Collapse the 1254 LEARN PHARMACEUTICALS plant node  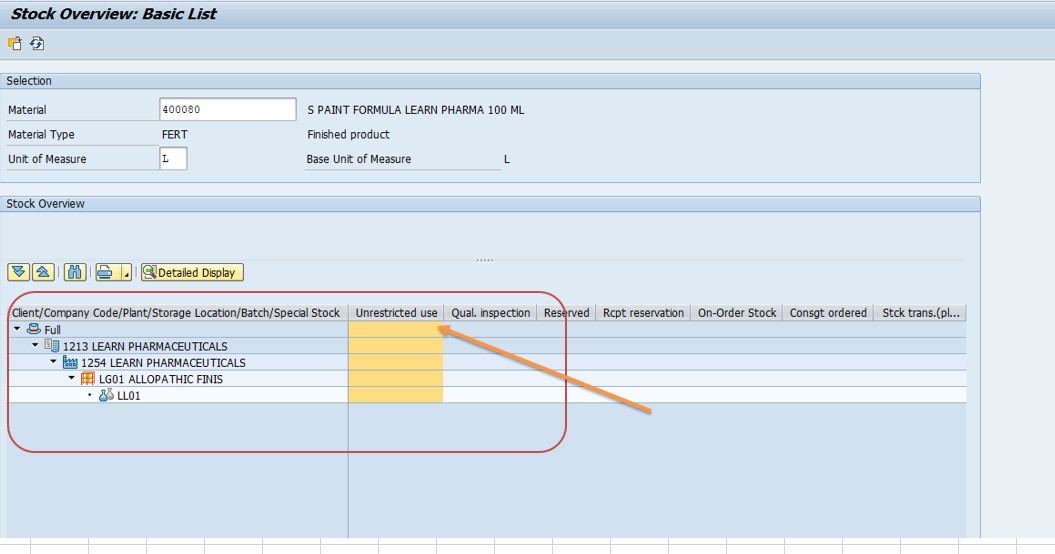click(53, 361)
